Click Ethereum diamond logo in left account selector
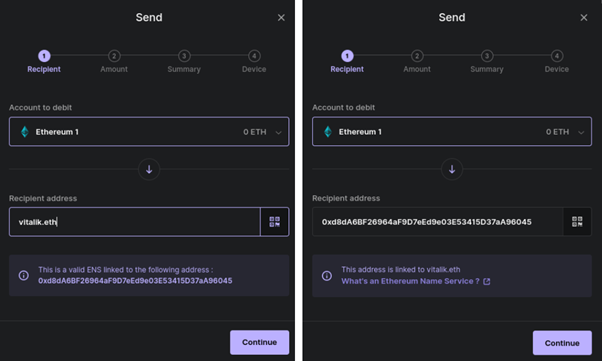The image size is (602, 362). [x=25, y=132]
